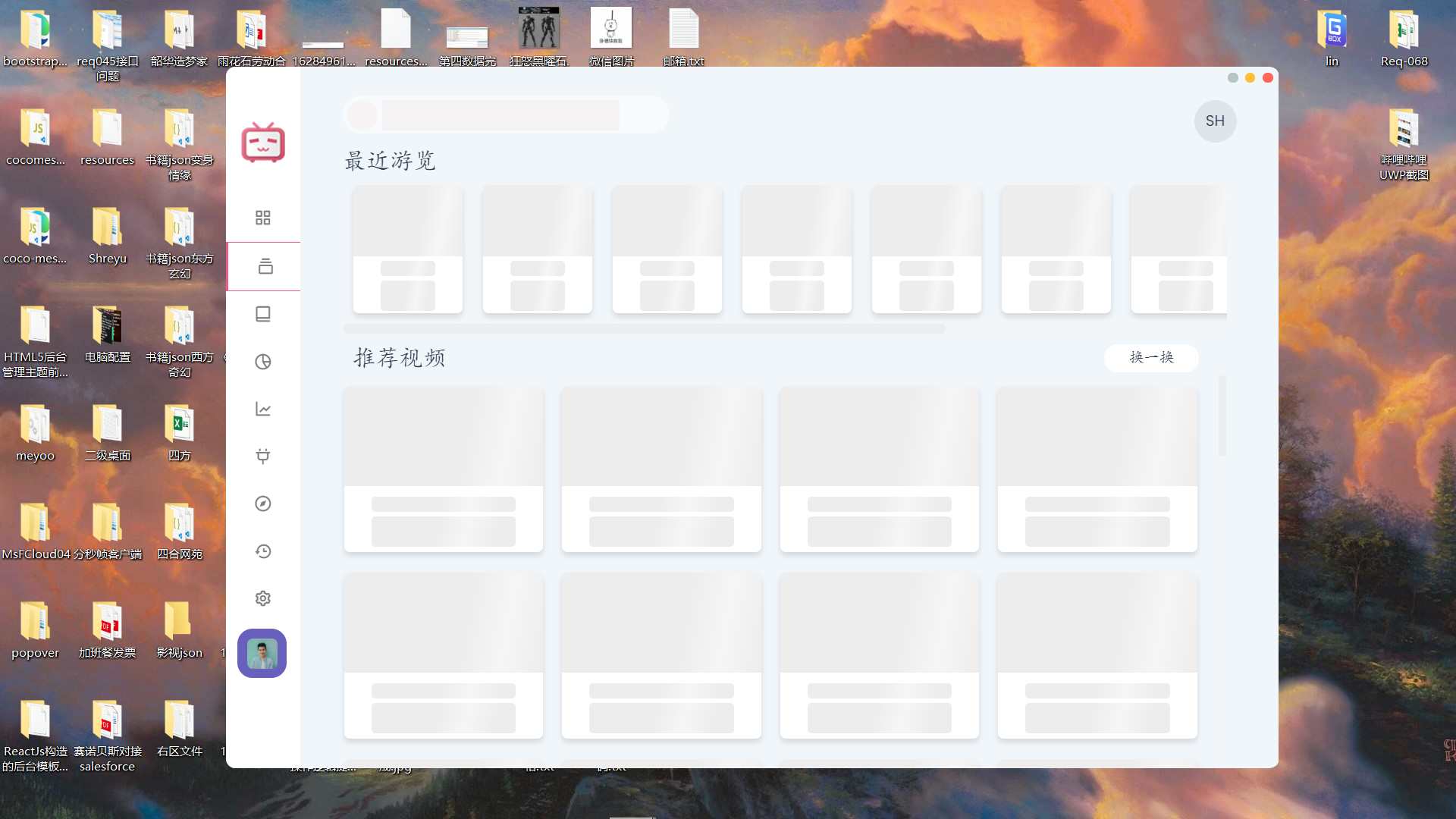Click the grey window control dot
The width and height of the screenshot is (1456, 819).
tap(1232, 78)
